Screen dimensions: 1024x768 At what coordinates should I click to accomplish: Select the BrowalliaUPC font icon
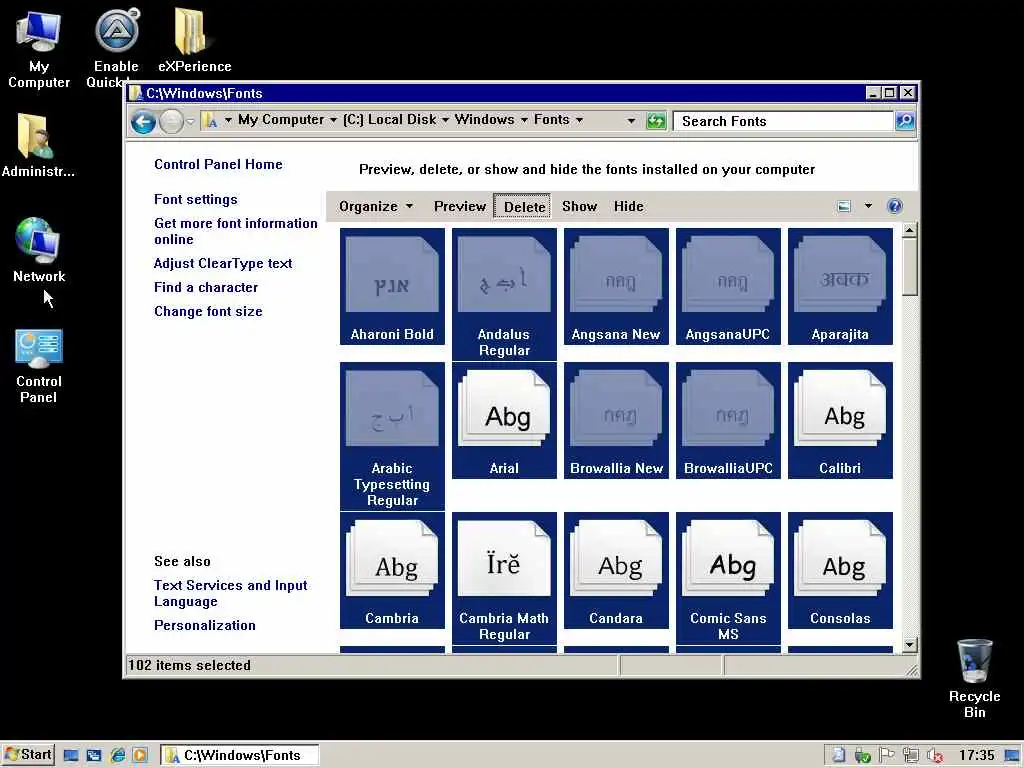pos(728,421)
